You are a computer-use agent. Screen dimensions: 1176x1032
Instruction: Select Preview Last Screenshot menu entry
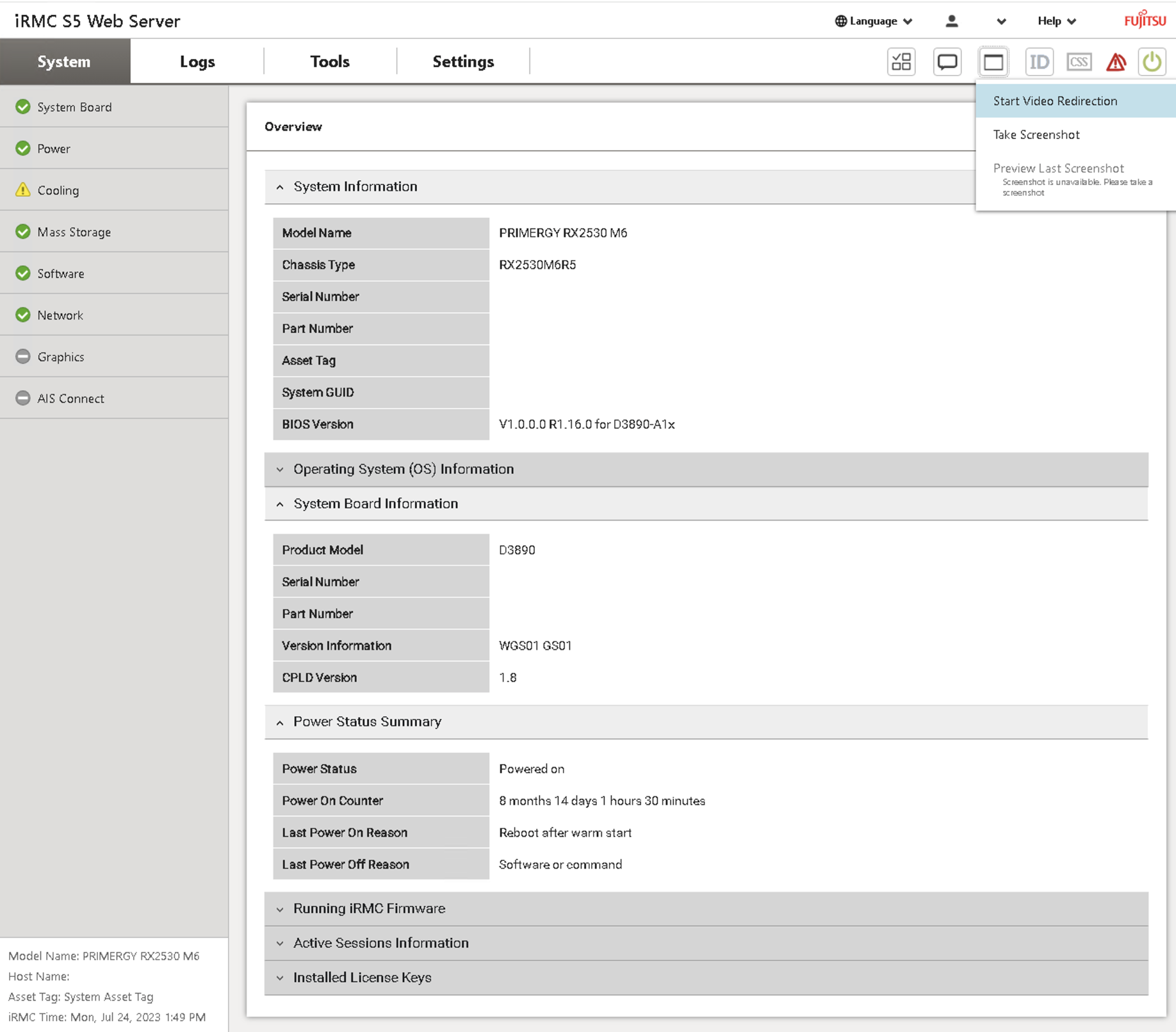[1075, 179]
